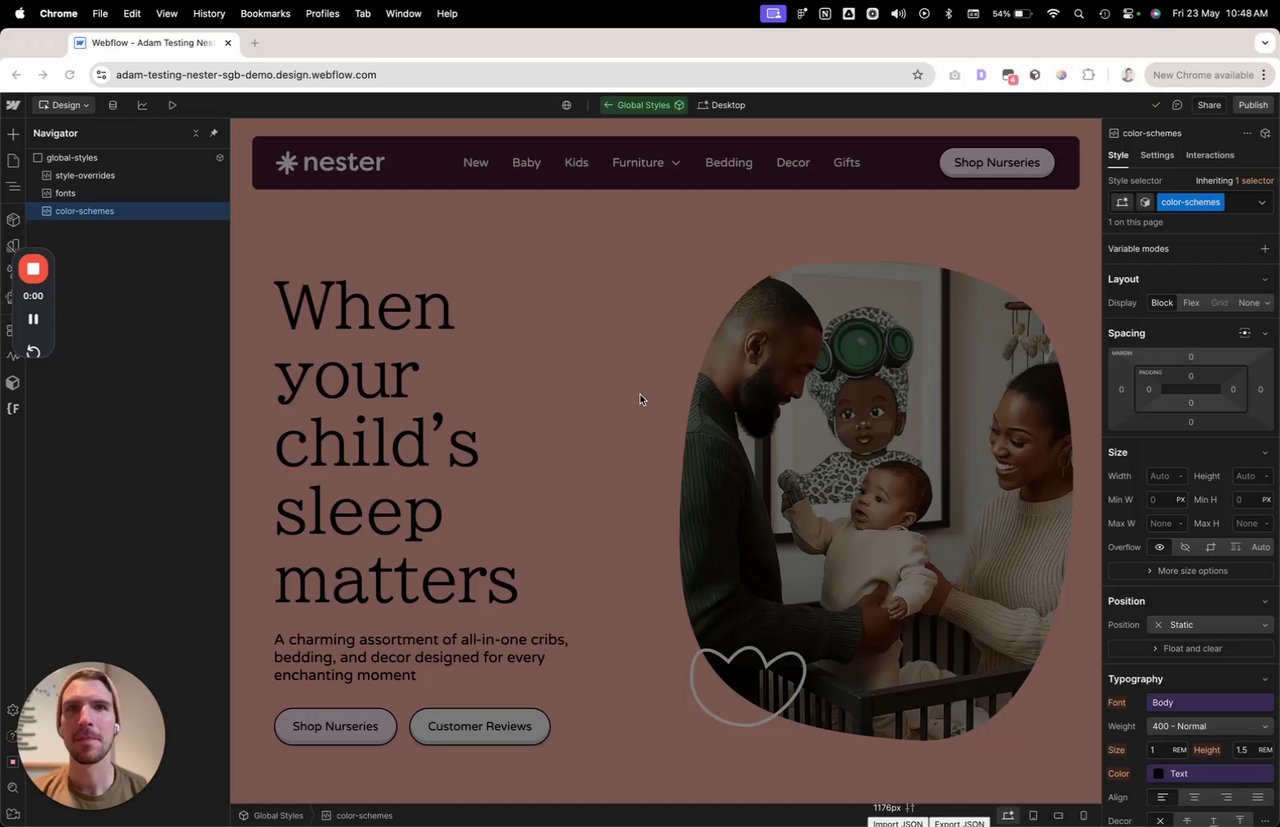Select Flex display option
The width and height of the screenshot is (1280, 827).
(x=1191, y=303)
